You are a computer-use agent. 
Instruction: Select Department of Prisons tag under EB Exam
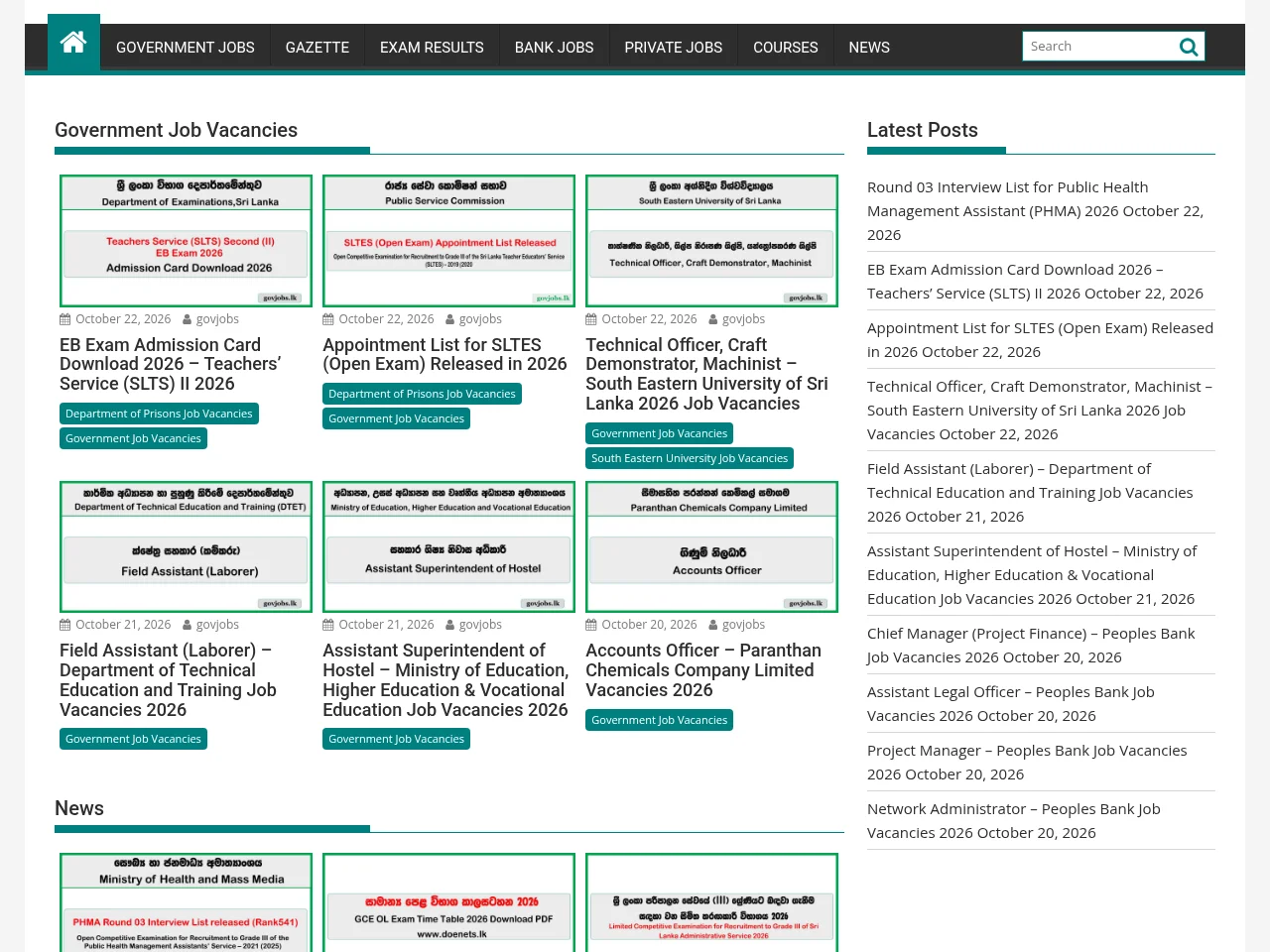[x=159, y=414]
